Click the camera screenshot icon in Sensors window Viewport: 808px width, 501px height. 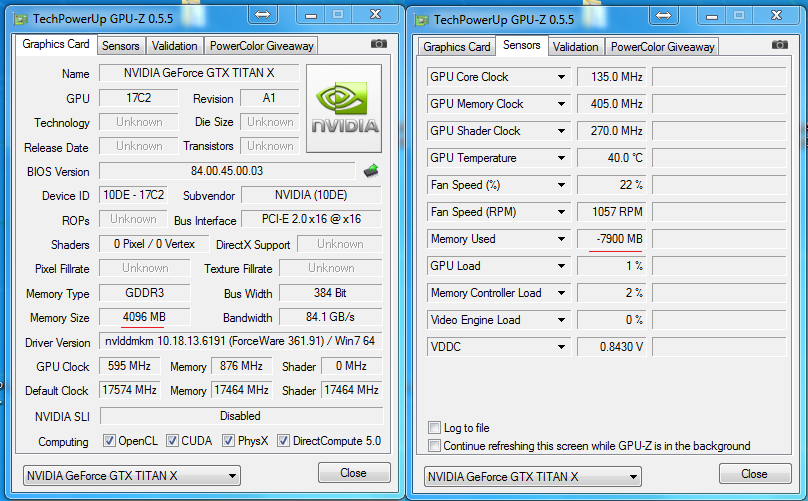780,45
